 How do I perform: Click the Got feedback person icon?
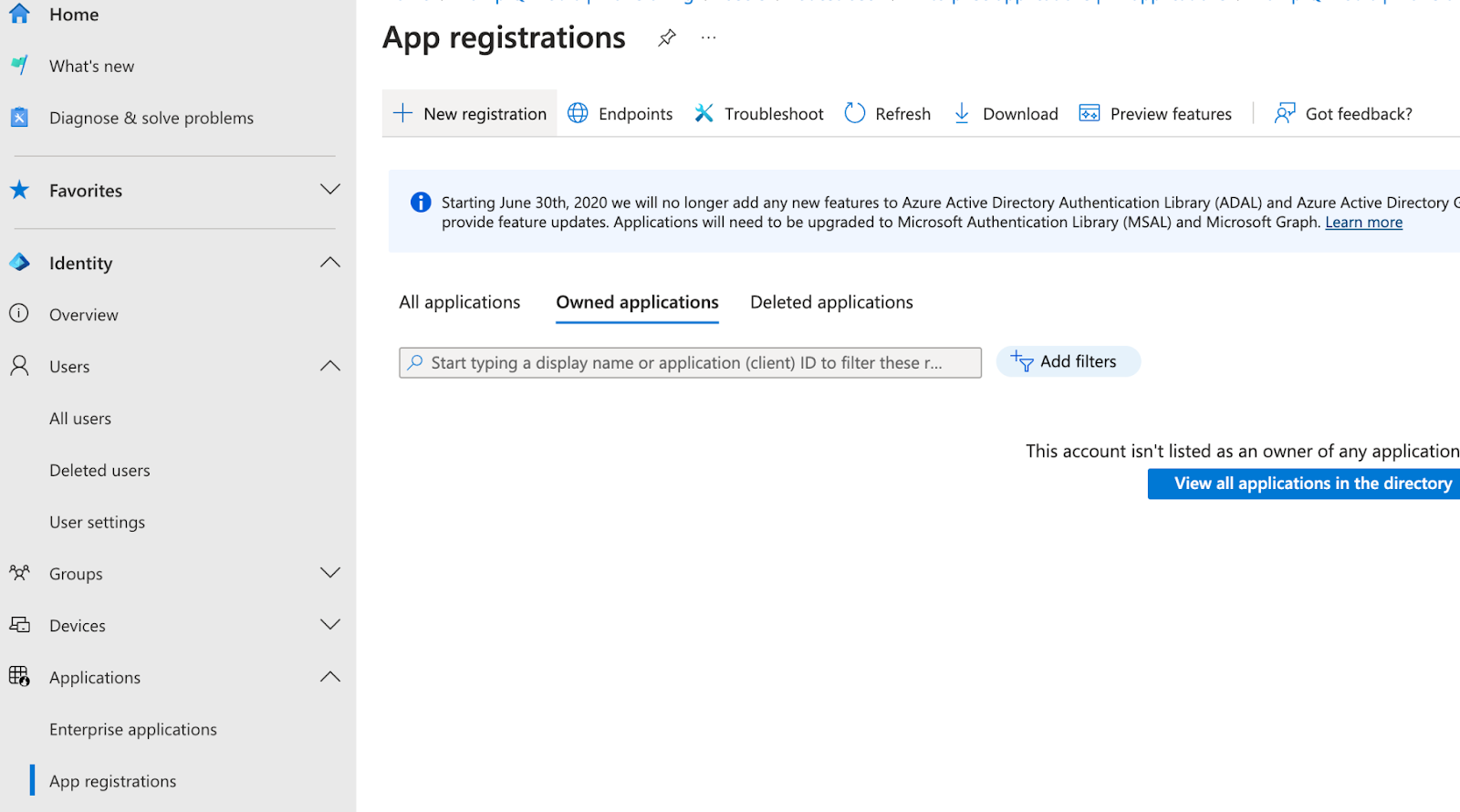click(x=1285, y=113)
